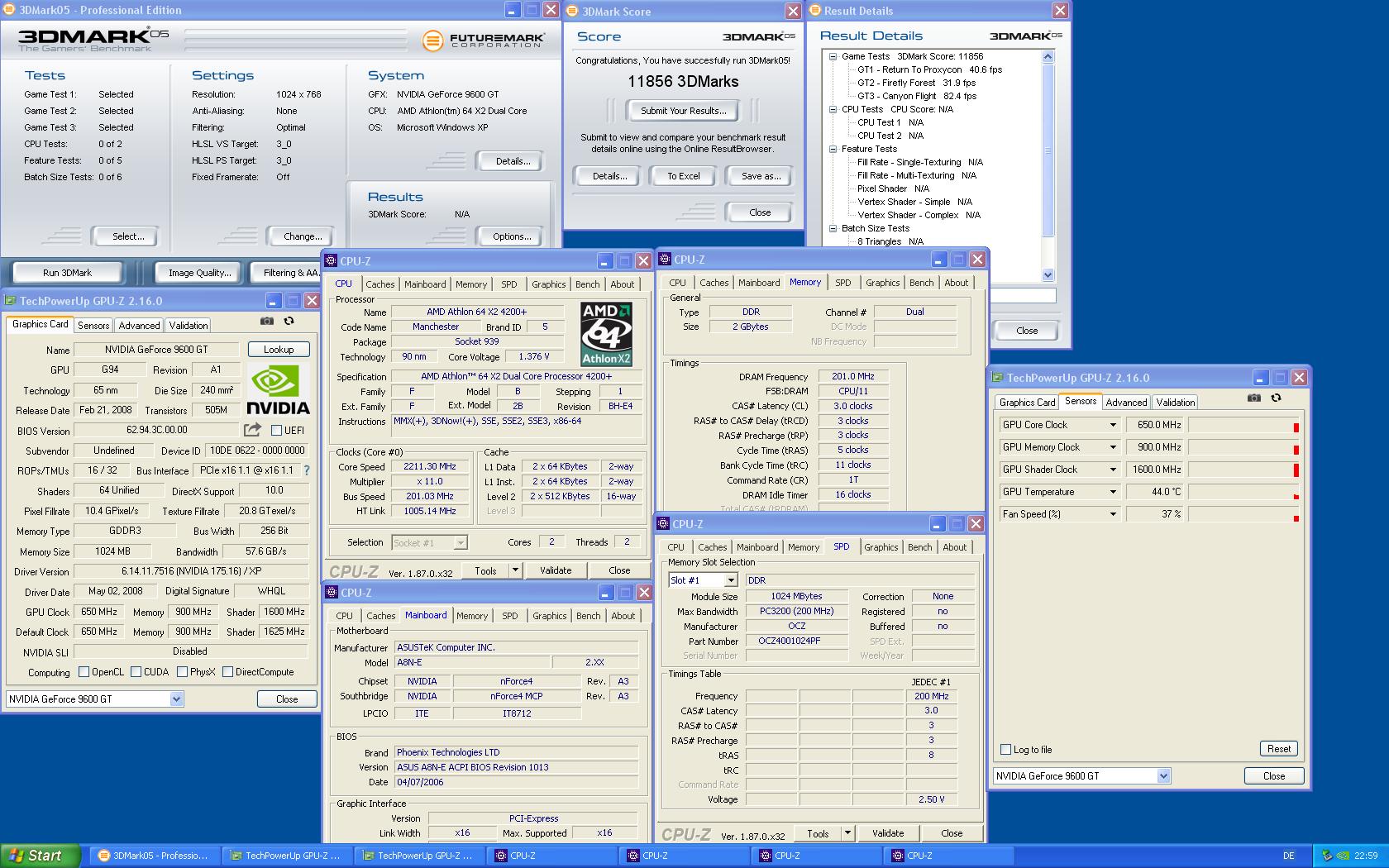The height and width of the screenshot is (868, 1389).
Task: Click refresh icon in GPU-Z Sensors window
Action: coord(1276,398)
